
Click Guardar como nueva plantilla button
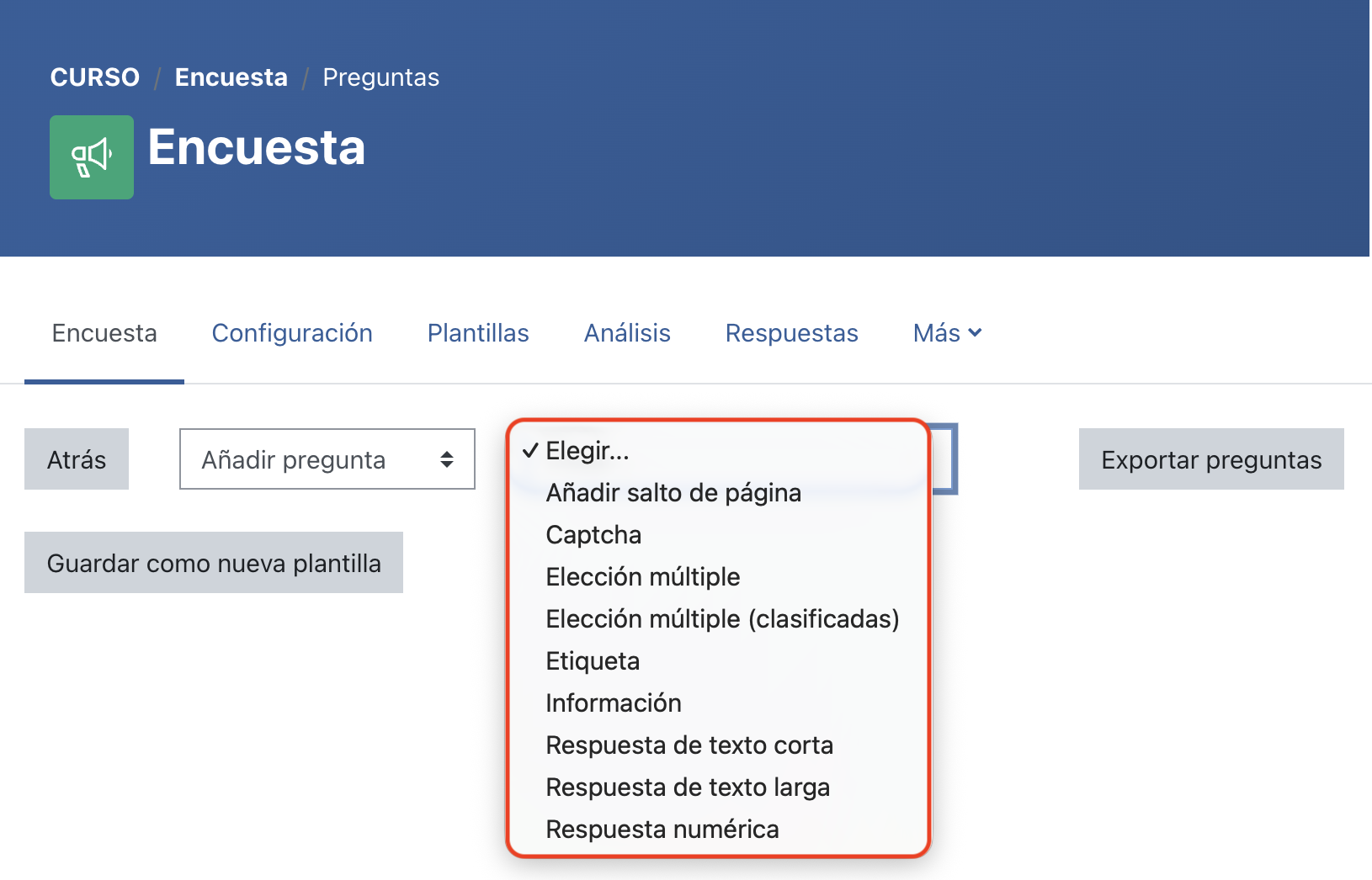pyautogui.click(x=214, y=563)
